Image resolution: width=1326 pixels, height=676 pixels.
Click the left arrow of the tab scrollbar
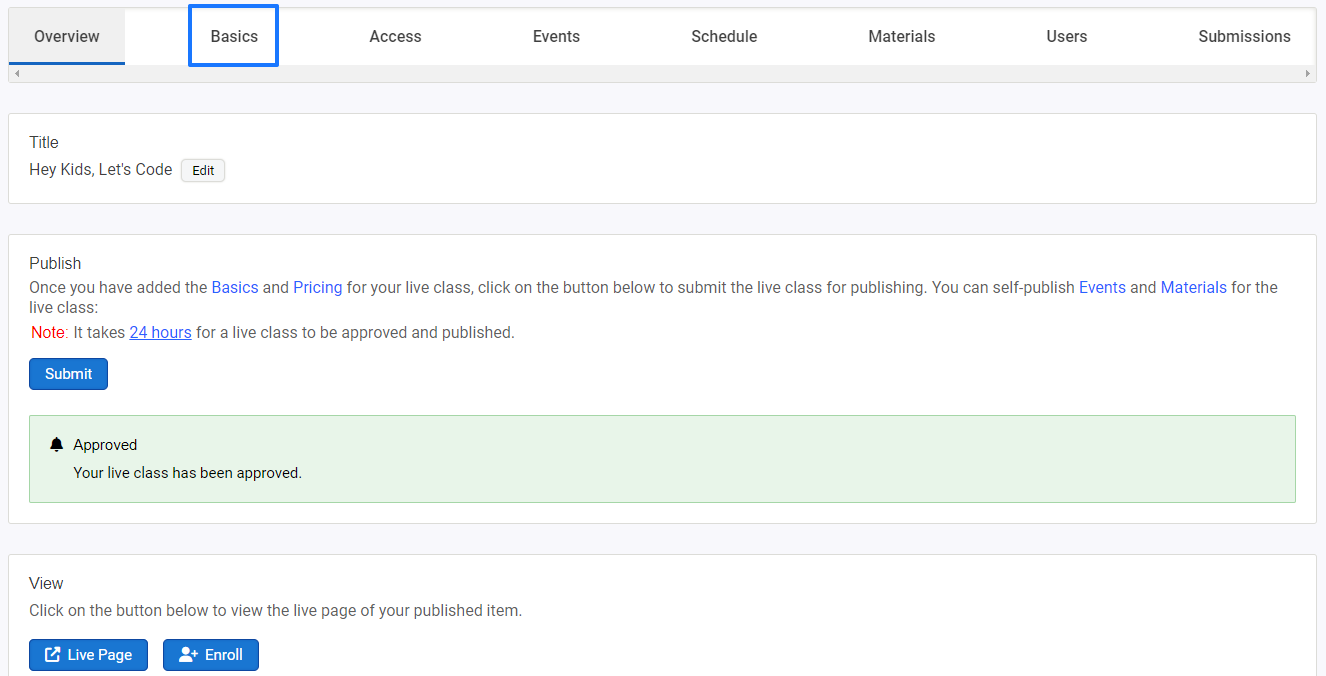(x=17, y=74)
